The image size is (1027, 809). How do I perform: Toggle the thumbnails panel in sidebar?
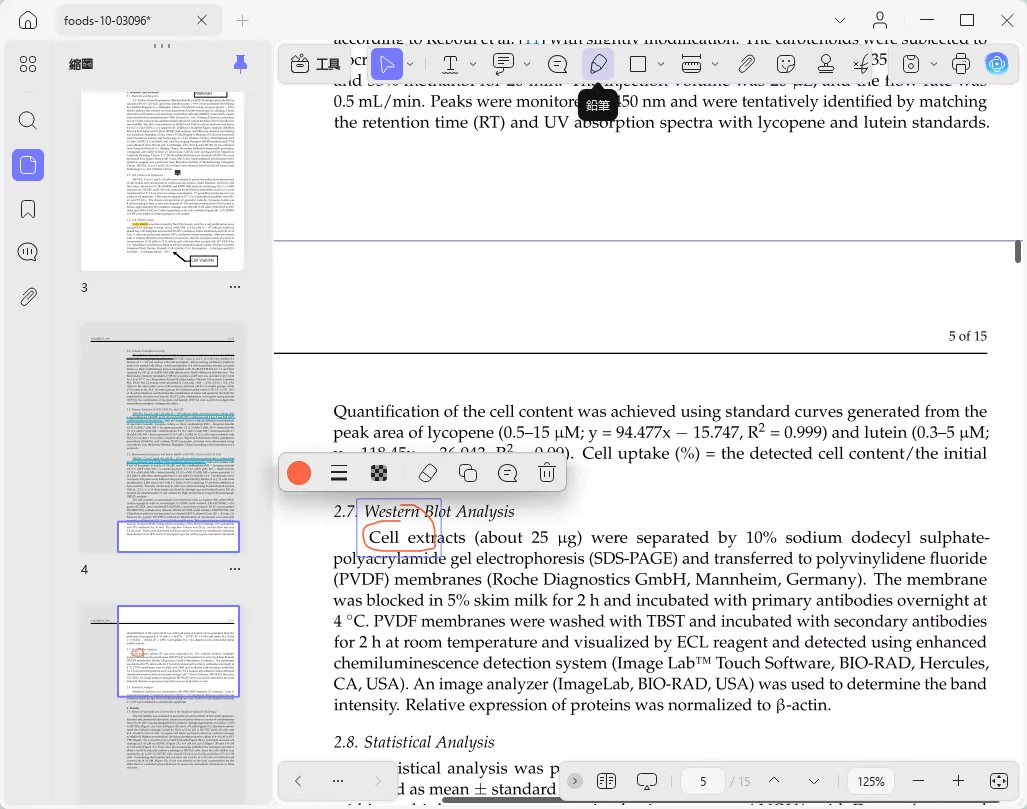click(x=28, y=165)
